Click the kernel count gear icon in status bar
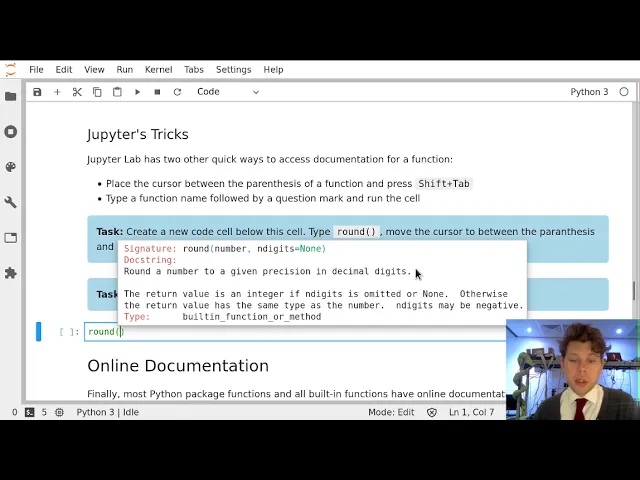 coord(59,412)
